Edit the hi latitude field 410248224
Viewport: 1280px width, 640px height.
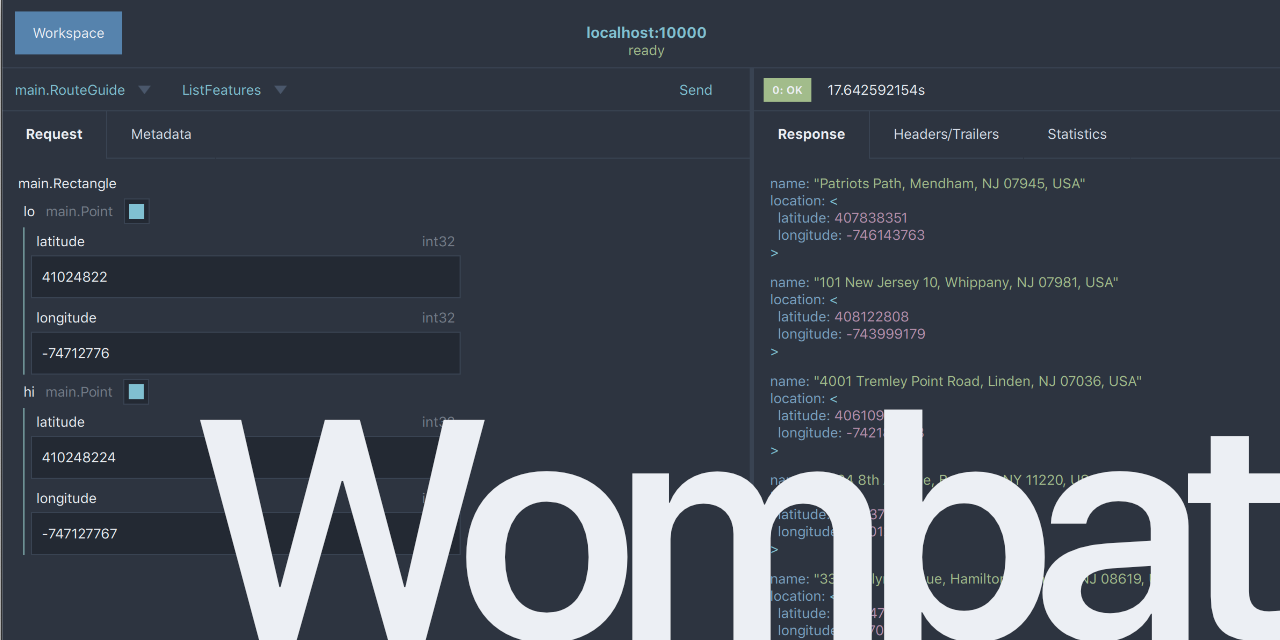(246, 457)
